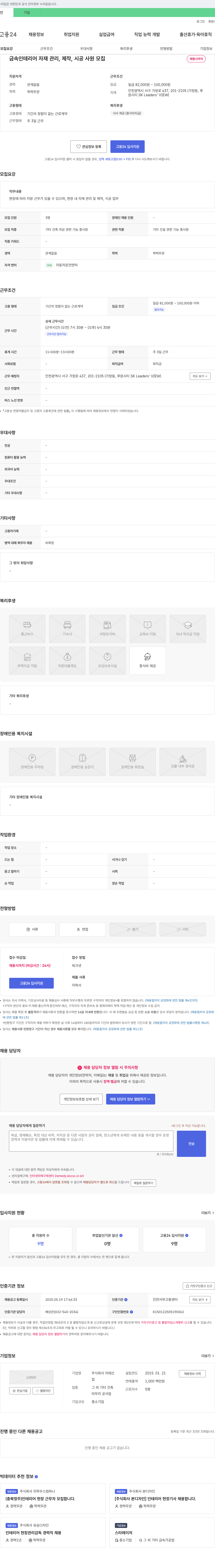Switch to the 복리후생 tab
This screenshot has height=1568, width=215.
[x=126, y=49]
